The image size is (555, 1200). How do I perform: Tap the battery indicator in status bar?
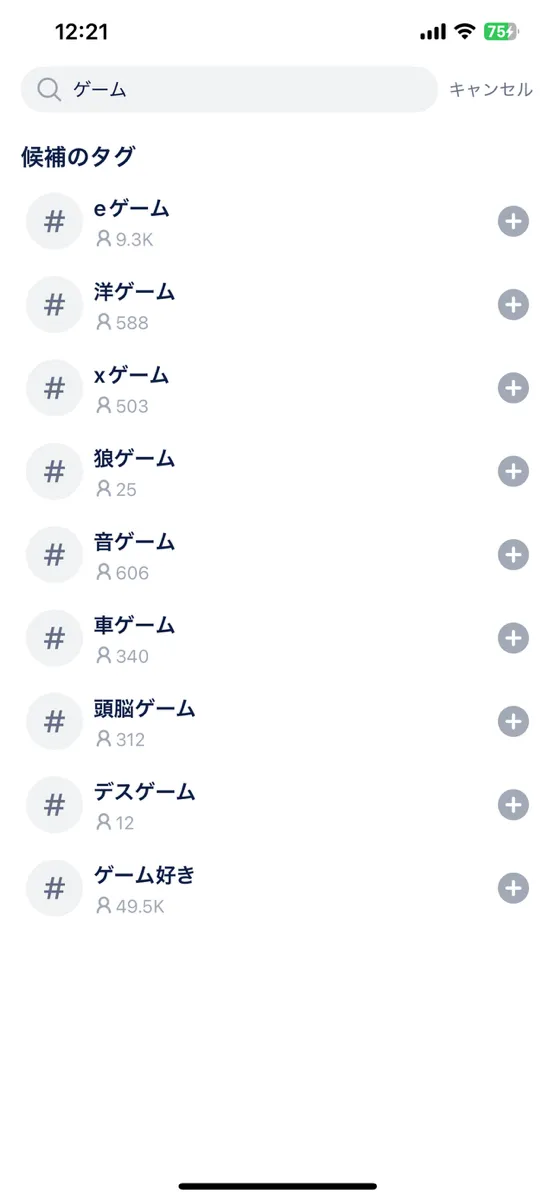(x=501, y=32)
